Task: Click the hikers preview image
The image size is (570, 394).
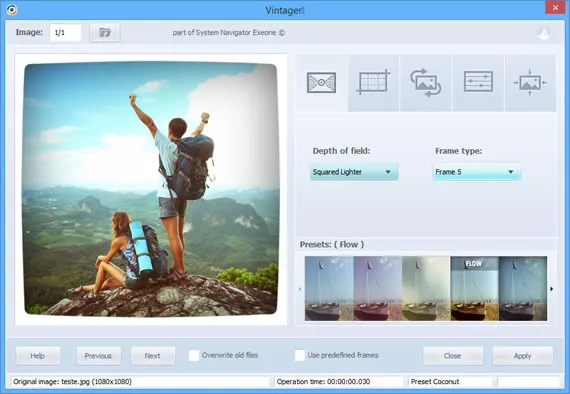Action: 151,189
